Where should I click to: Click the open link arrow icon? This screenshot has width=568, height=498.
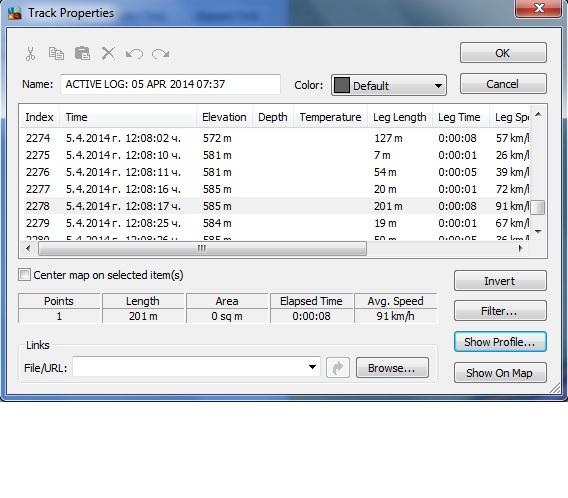coord(338,368)
